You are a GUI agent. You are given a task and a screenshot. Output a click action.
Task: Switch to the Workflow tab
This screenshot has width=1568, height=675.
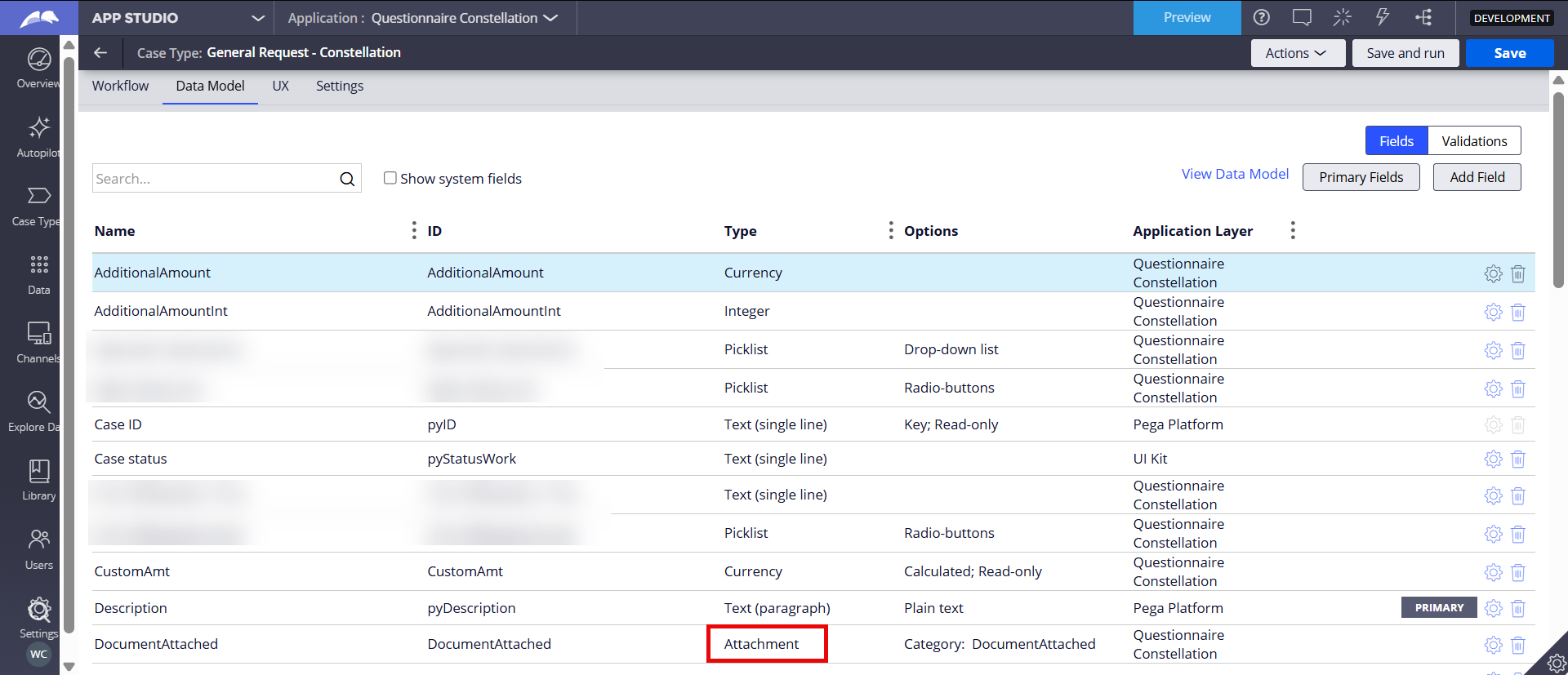(x=120, y=86)
